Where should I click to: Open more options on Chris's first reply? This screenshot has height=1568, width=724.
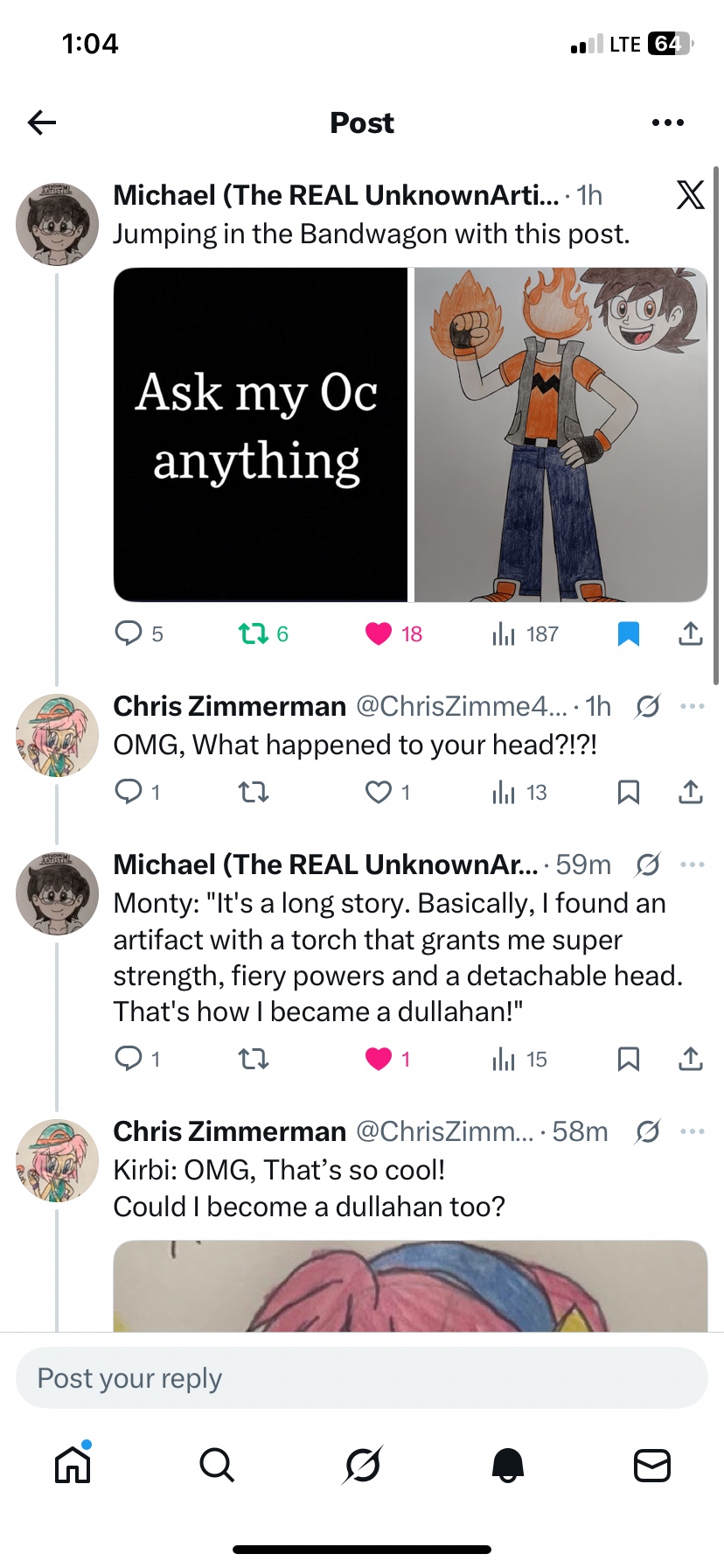[692, 706]
